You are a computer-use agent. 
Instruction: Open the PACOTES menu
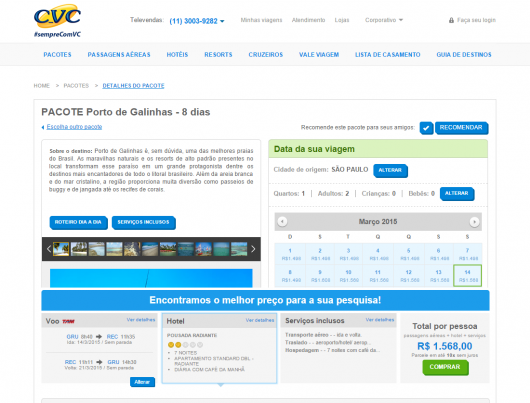pyautogui.click(x=57, y=54)
